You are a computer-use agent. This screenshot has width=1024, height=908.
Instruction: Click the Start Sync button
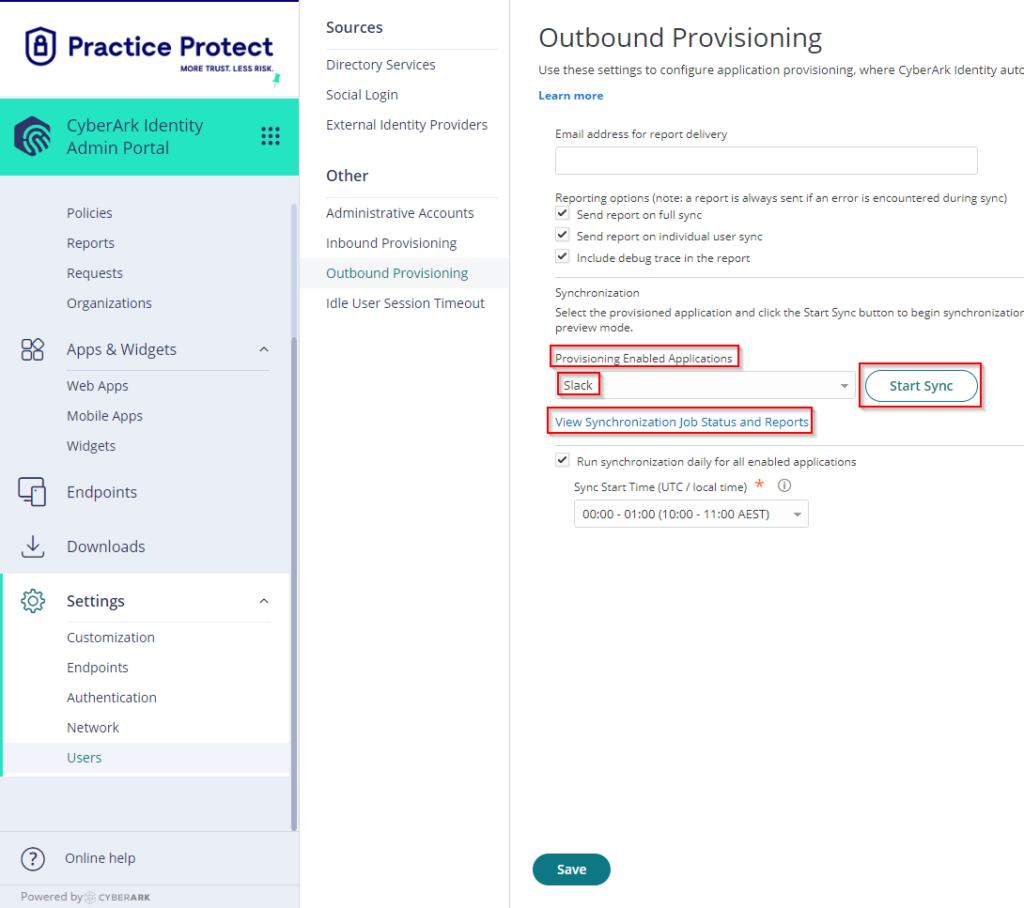pyautogui.click(x=921, y=386)
